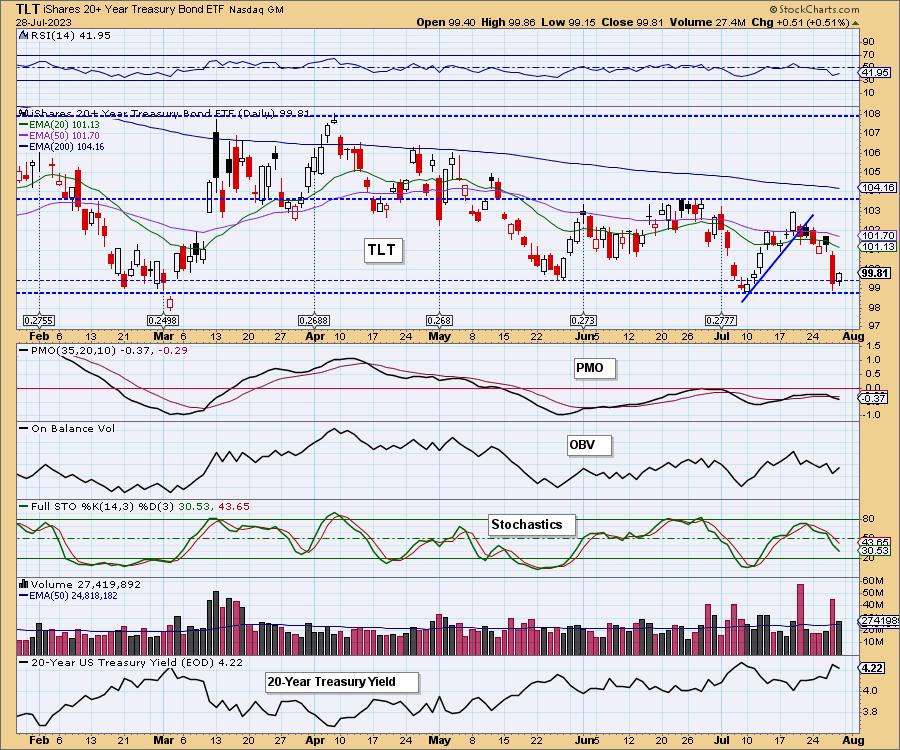Click the 30.53 stochastics tag on right axis
Image resolution: width=900 pixels, height=750 pixels.
[x=875, y=551]
